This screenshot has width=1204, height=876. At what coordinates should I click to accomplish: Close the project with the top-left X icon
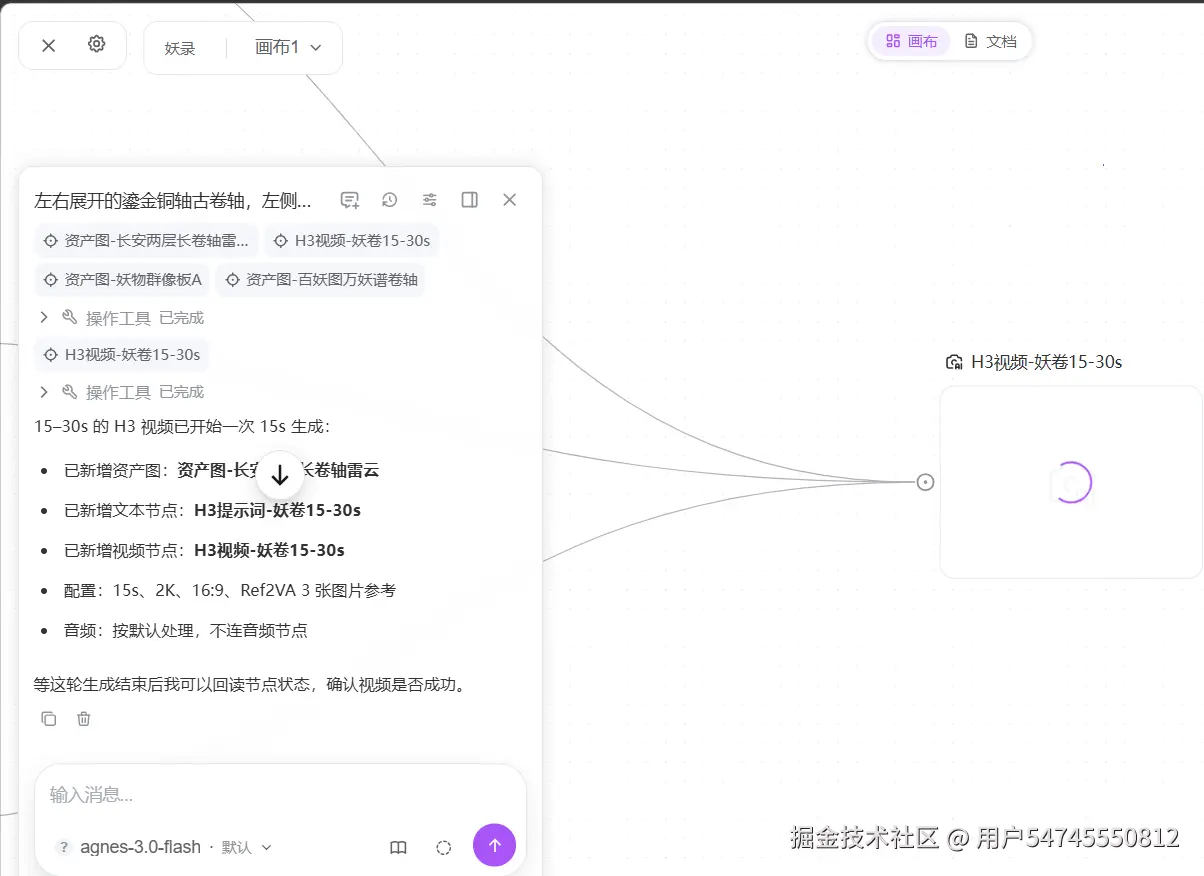[x=48, y=45]
